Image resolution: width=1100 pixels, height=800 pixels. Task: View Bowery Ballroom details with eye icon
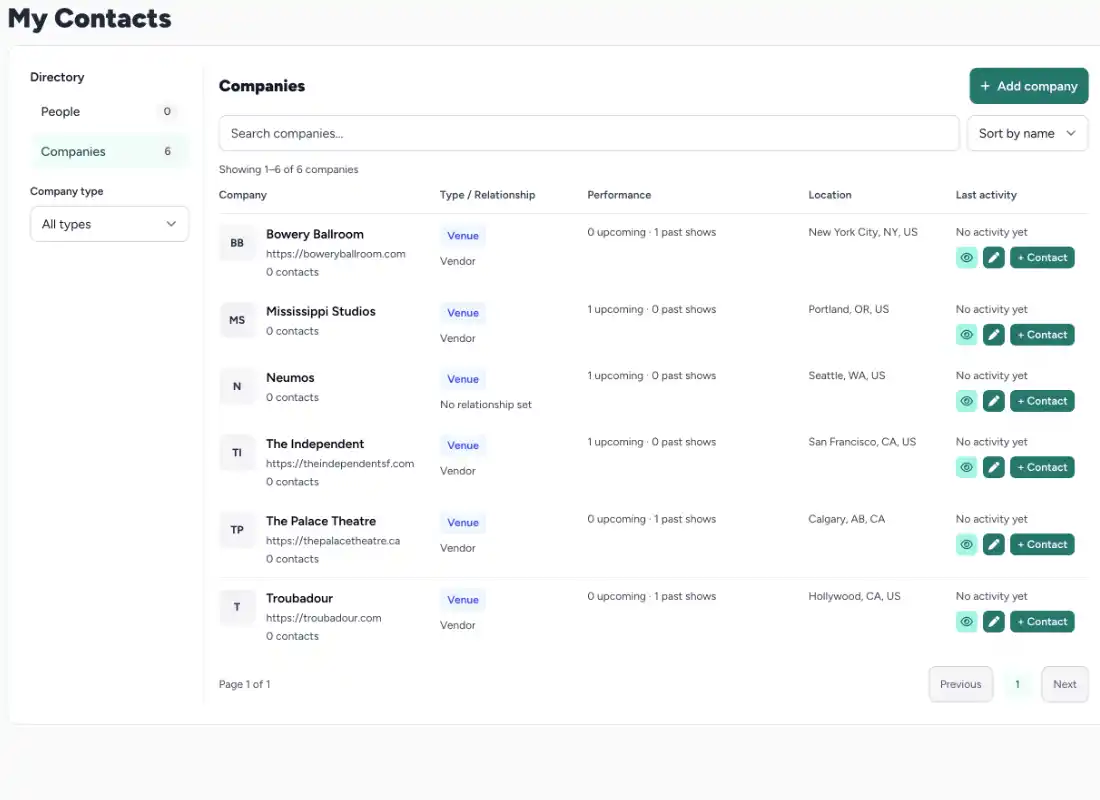tap(966, 258)
